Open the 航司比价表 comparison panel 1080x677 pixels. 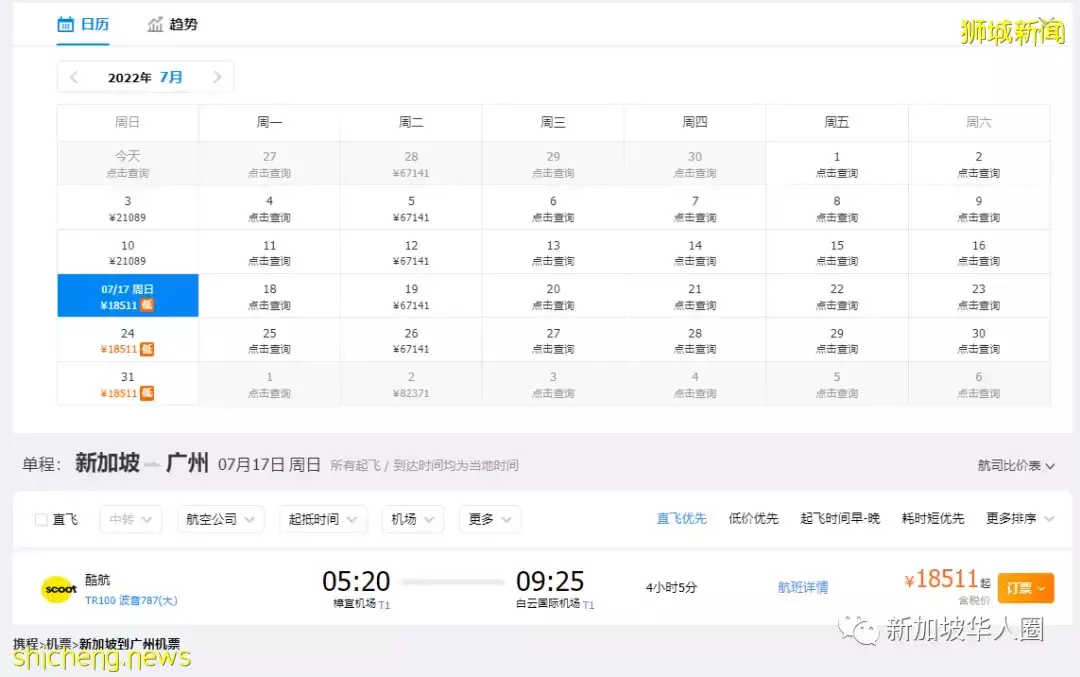tap(1013, 465)
